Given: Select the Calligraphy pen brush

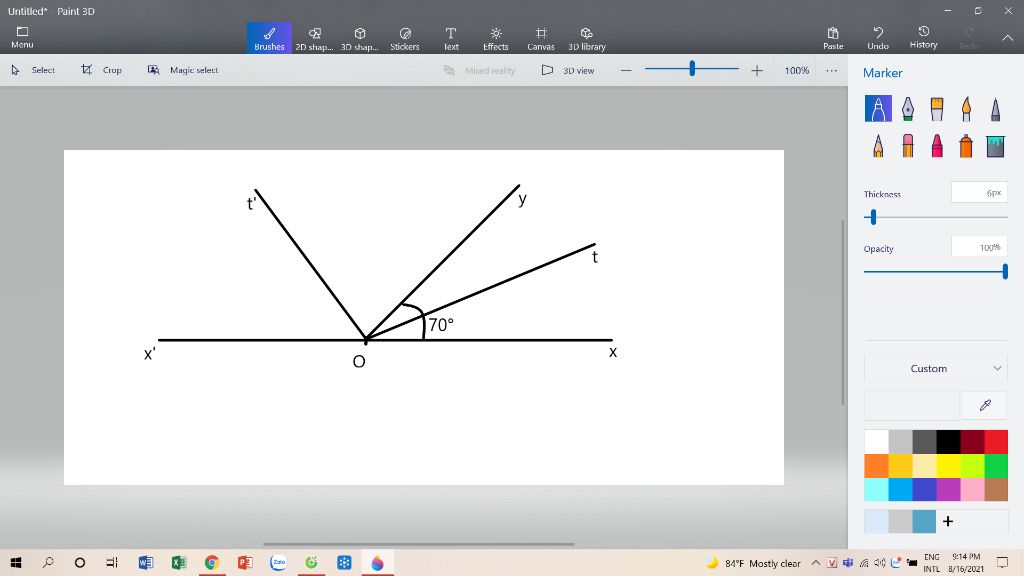Looking at the screenshot, I should [x=907, y=108].
